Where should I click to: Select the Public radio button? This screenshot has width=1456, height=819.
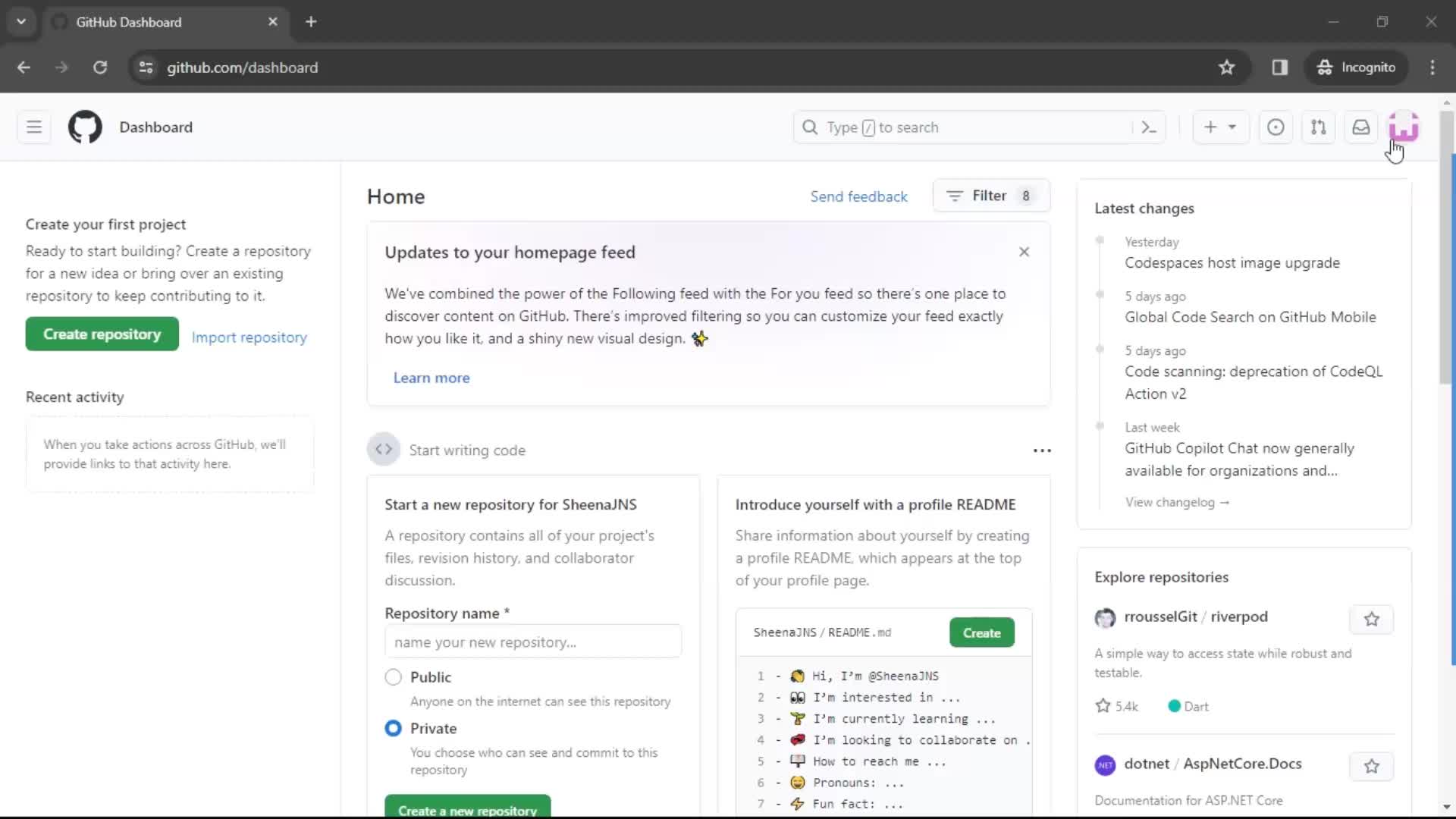pos(393,677)
